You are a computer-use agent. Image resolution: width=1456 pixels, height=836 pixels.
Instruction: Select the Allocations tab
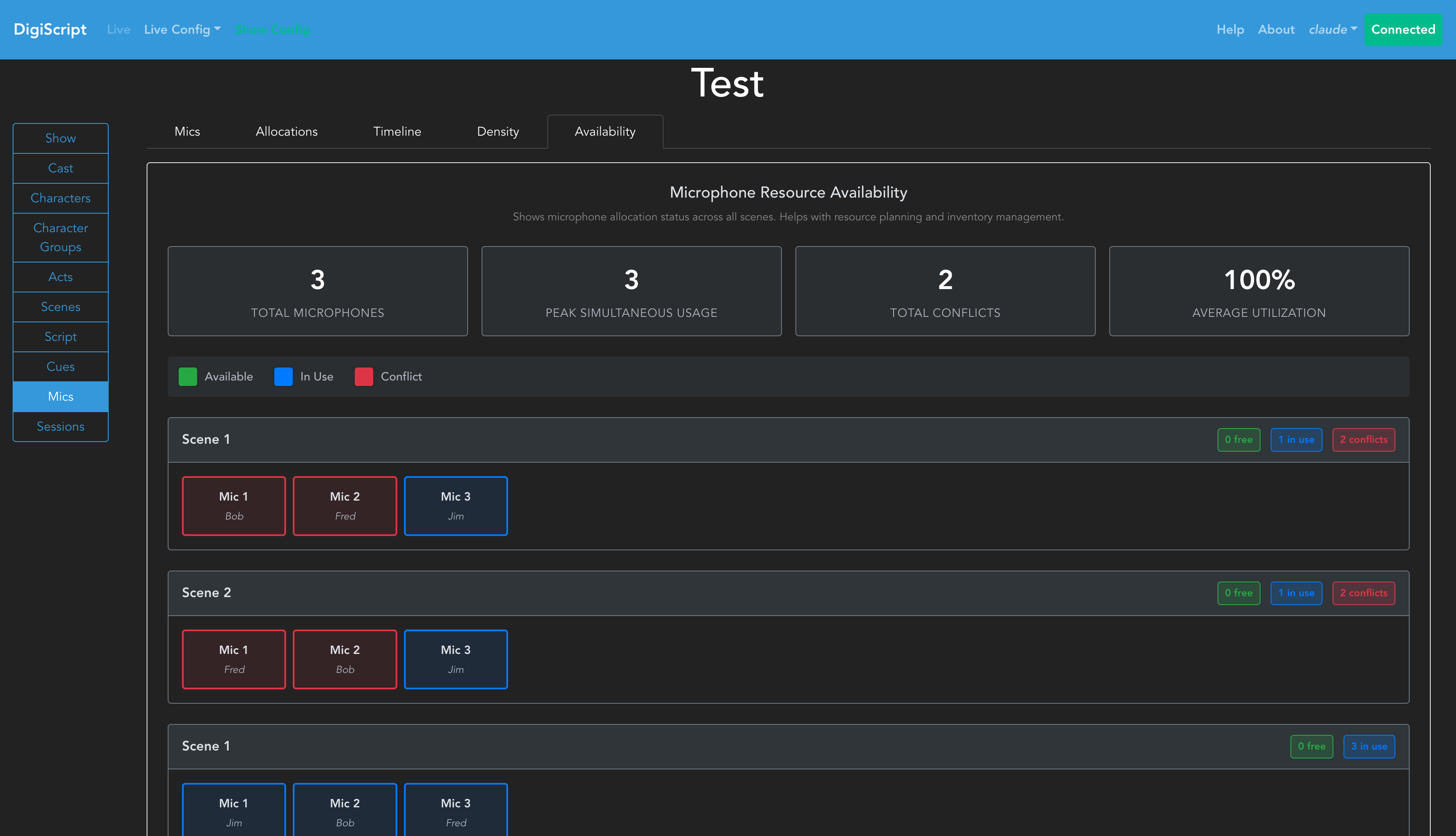(x=286, y=131)
